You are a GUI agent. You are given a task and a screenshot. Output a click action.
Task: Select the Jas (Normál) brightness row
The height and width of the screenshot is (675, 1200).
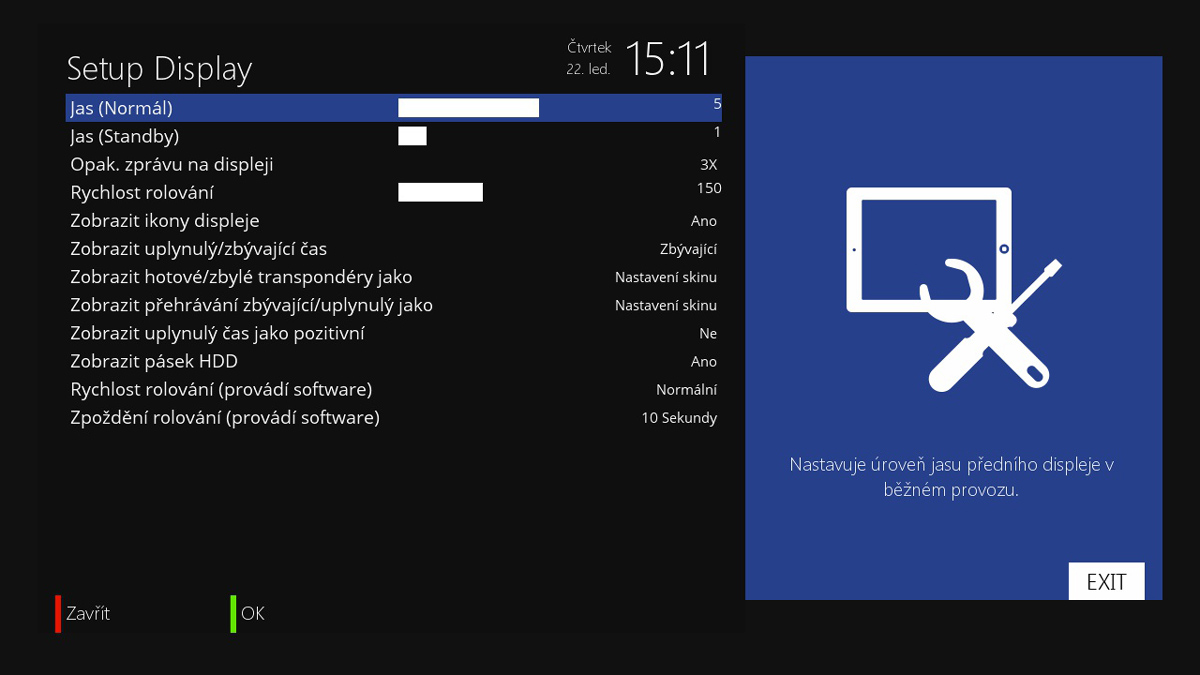394,108
